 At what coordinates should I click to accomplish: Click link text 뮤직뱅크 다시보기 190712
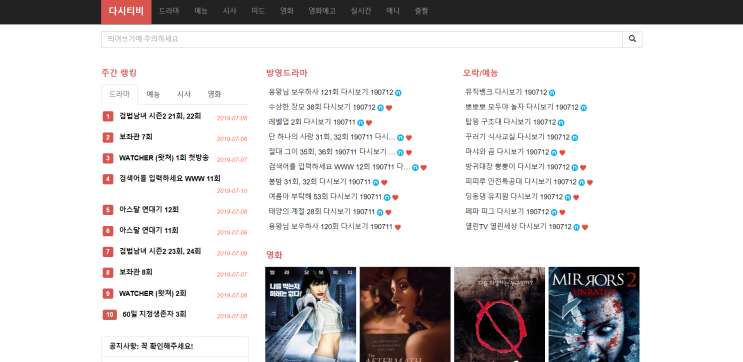(x=507, y=92)
